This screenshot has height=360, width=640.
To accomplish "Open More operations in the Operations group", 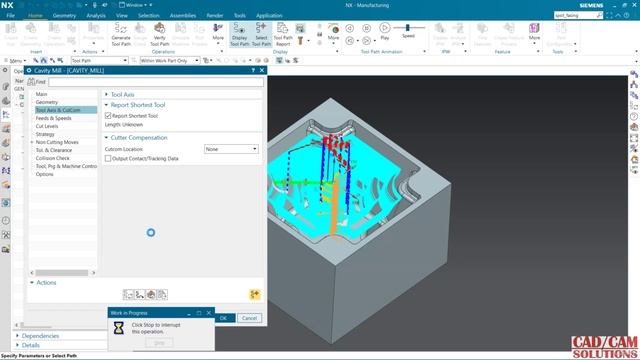I will click(218, 33).
